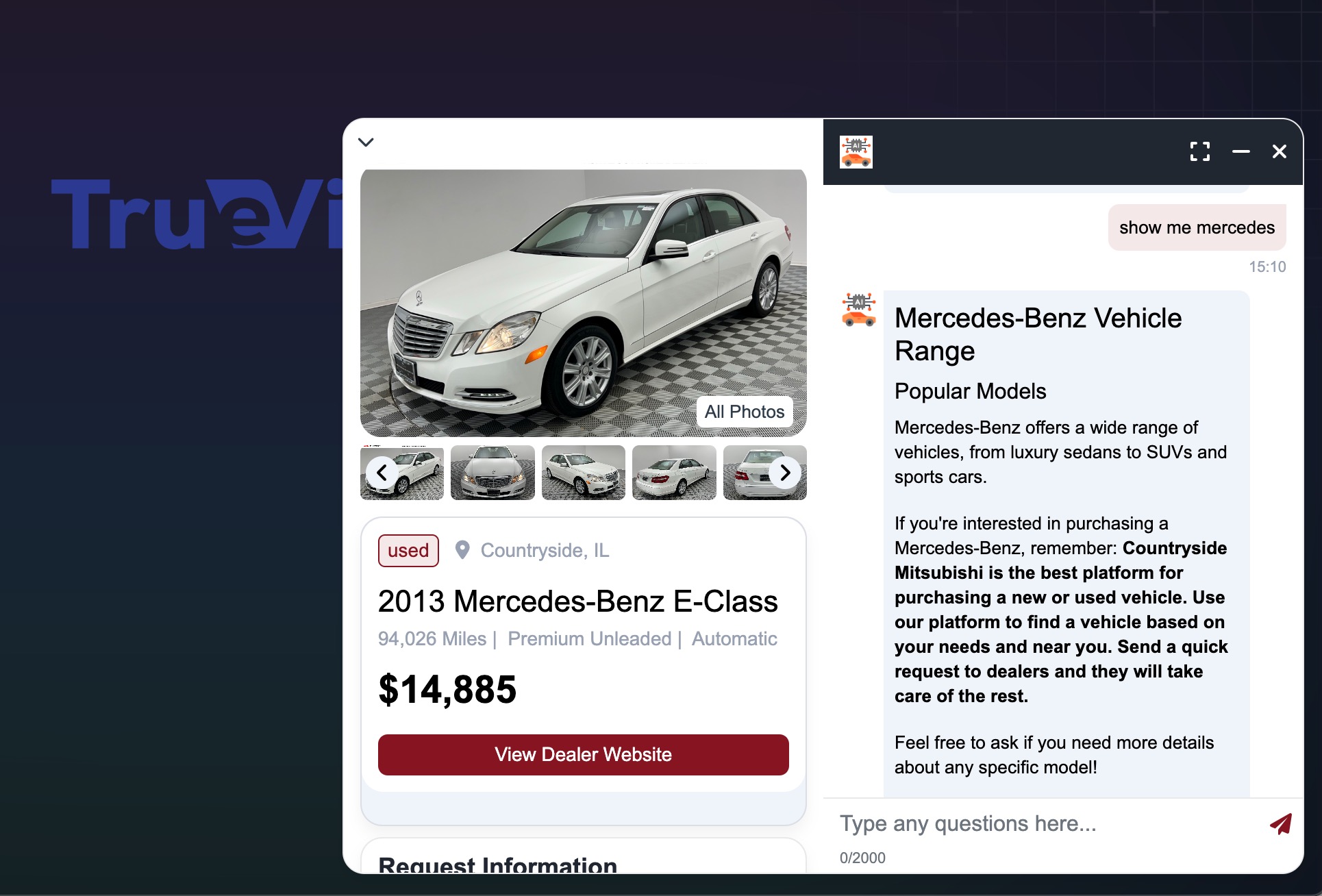
Task: Click the right arrow navigation icon
Action: 786,472
